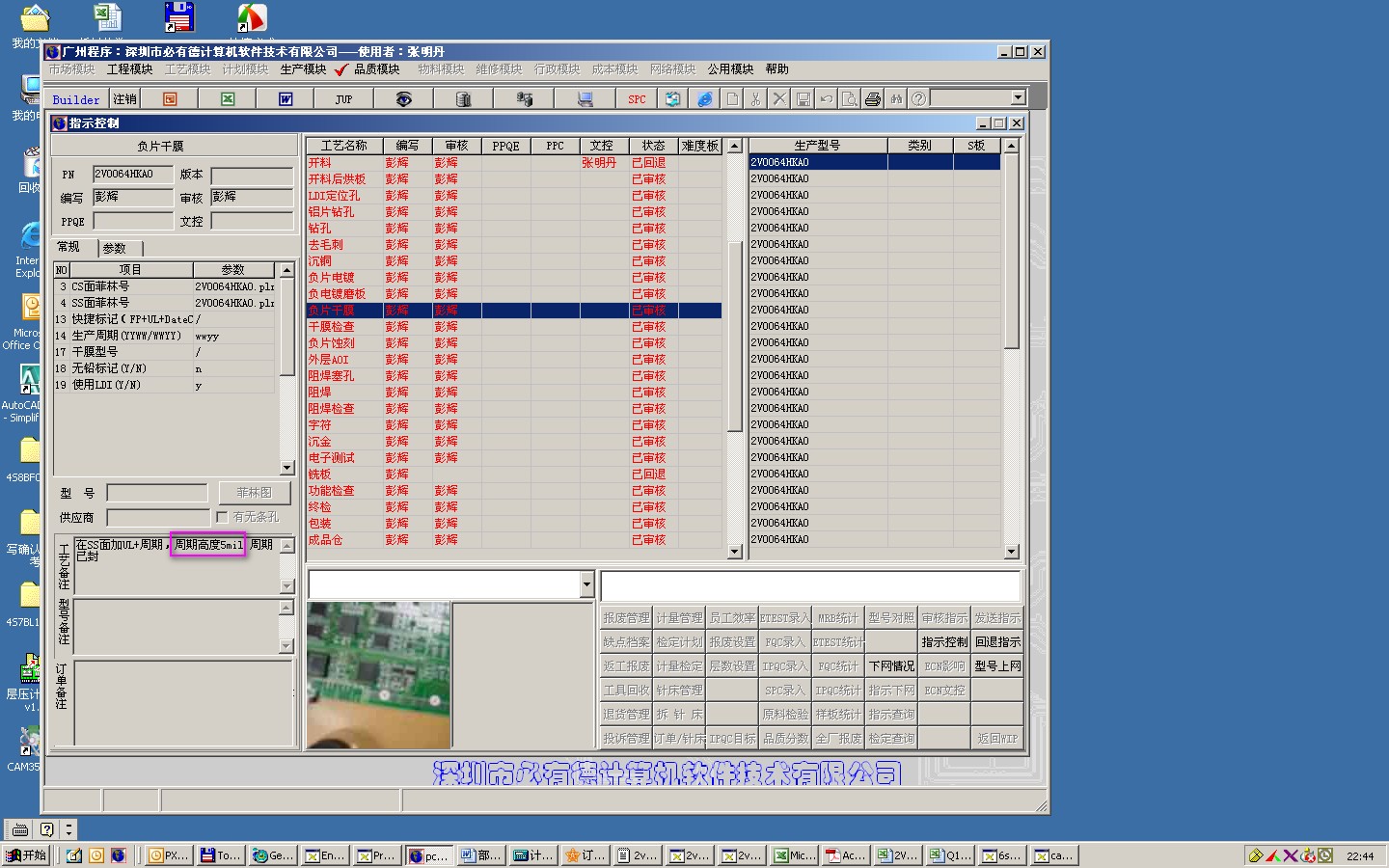Image resolution: width=1389 pixels, height=868 pixels.
Task: Open the 公用模块 menu
Action: (730, 69)
